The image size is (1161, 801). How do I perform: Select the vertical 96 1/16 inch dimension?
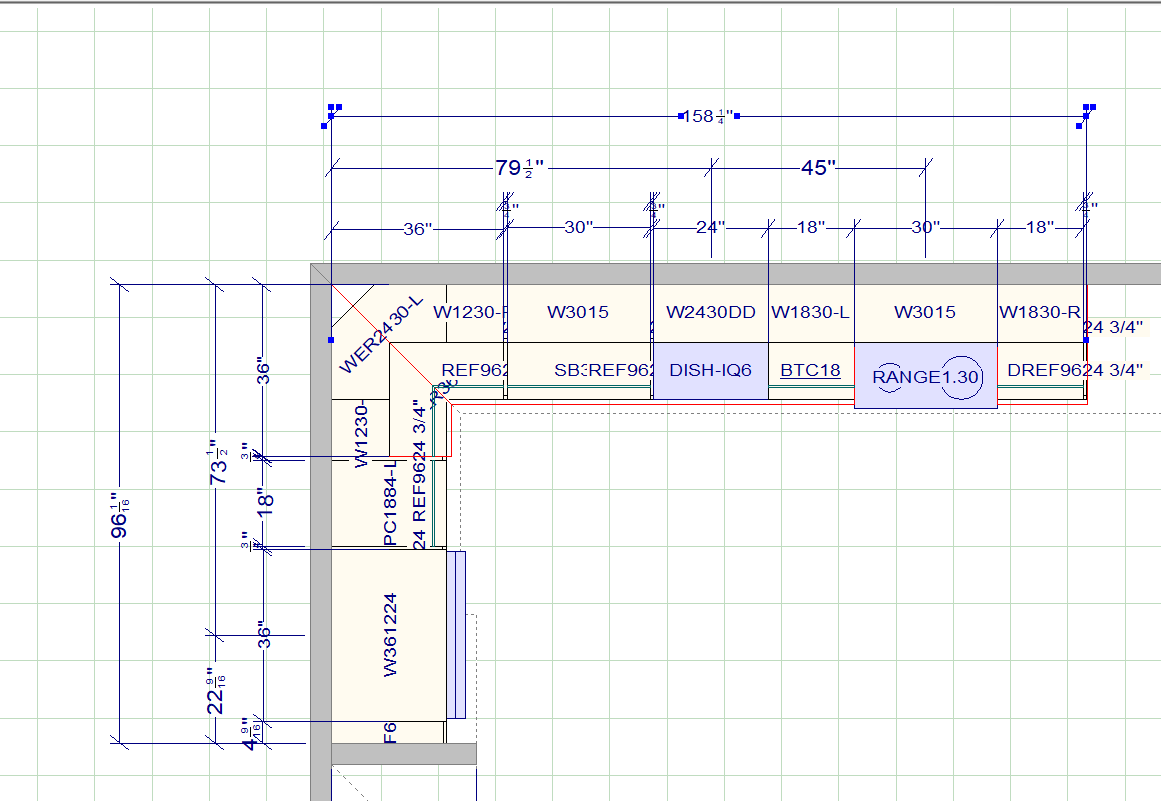click(x=119, y=510)
